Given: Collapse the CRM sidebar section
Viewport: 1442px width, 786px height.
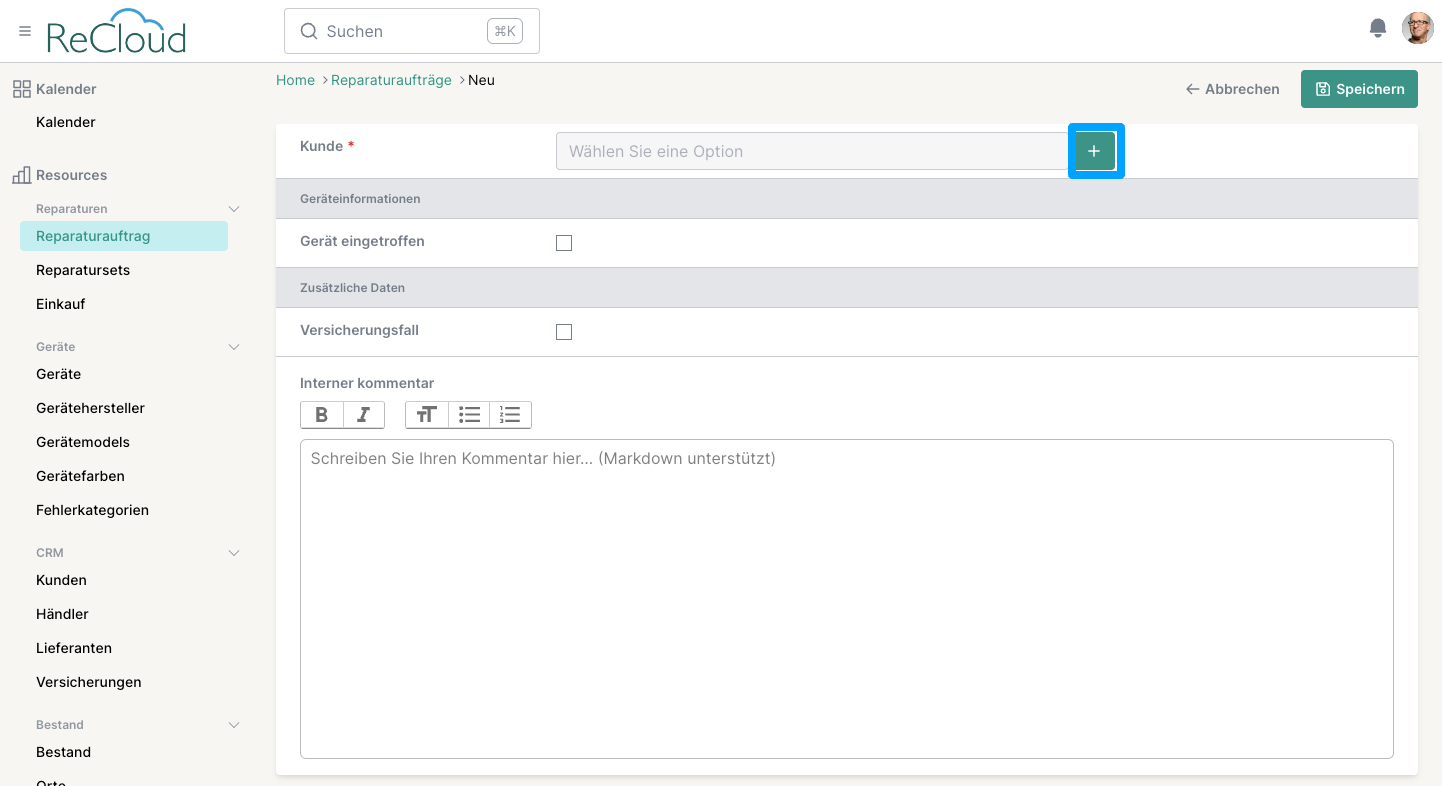Looking at the screenshot, I should pyautogui.click(x=234, y=553).
